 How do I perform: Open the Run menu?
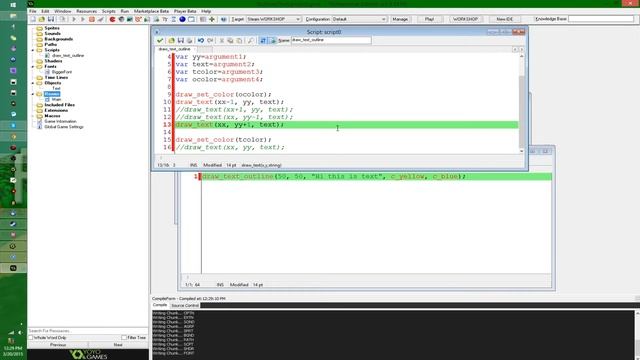coord(125,11)
